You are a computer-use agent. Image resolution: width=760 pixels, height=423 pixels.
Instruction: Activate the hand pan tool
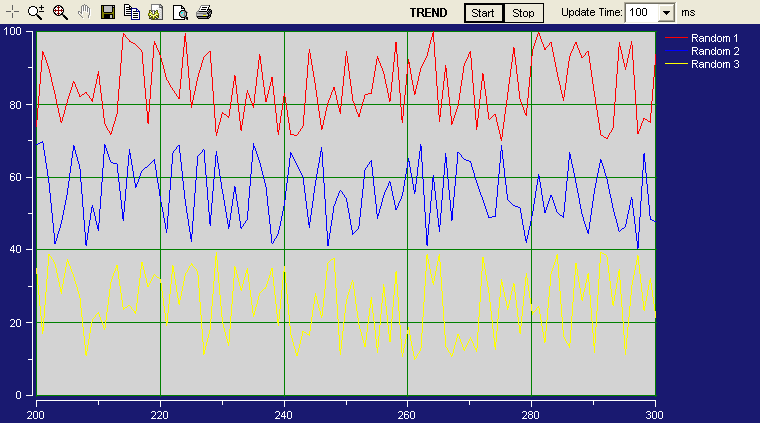coord(84,13)
